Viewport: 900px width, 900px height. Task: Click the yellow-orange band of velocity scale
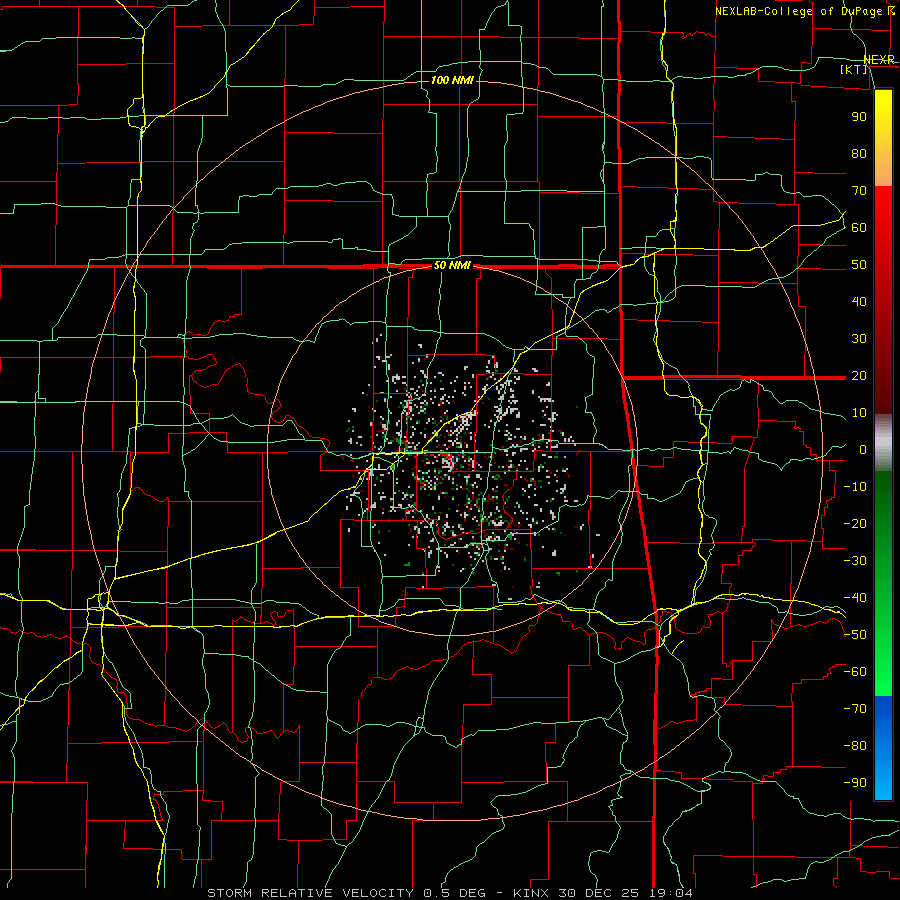pos(883,138)
